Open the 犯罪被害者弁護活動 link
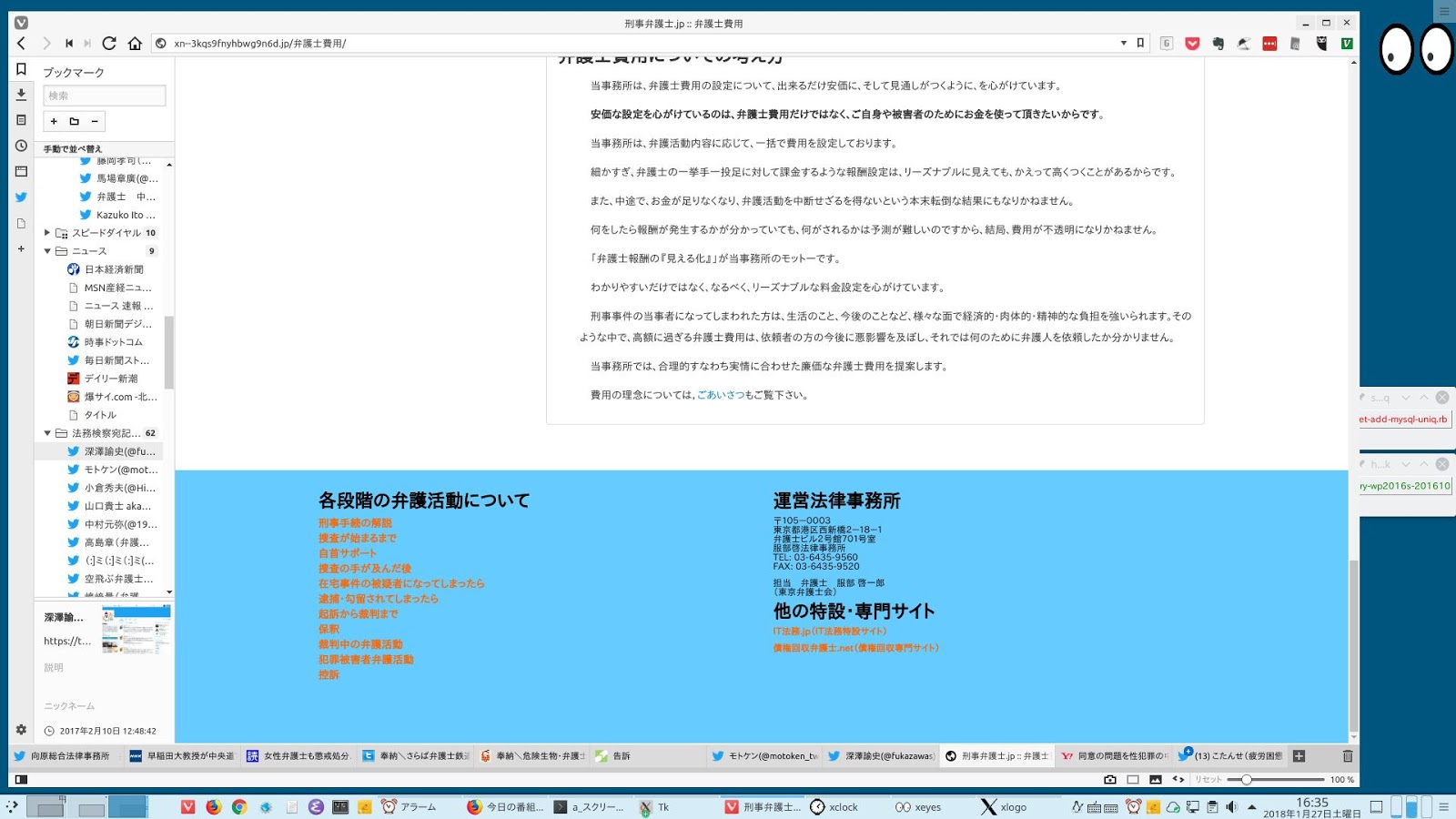Image resolution: width=1456 pixels, height=819 pixels. click(x=366, y=660)
